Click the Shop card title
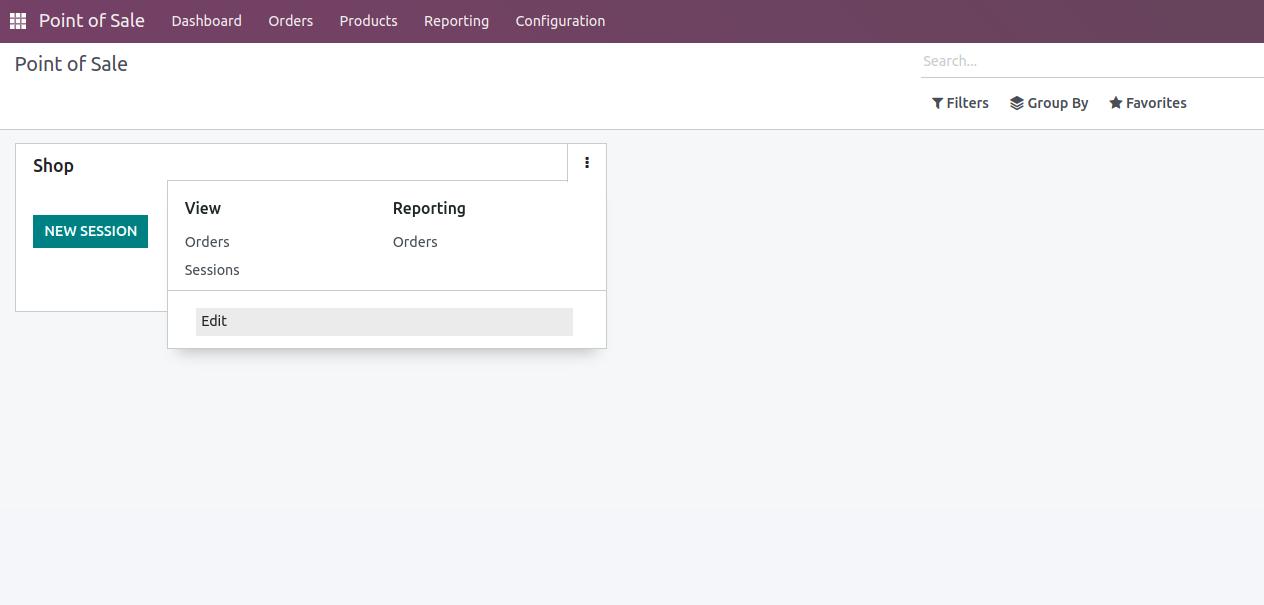 click(x=53, y=166)
